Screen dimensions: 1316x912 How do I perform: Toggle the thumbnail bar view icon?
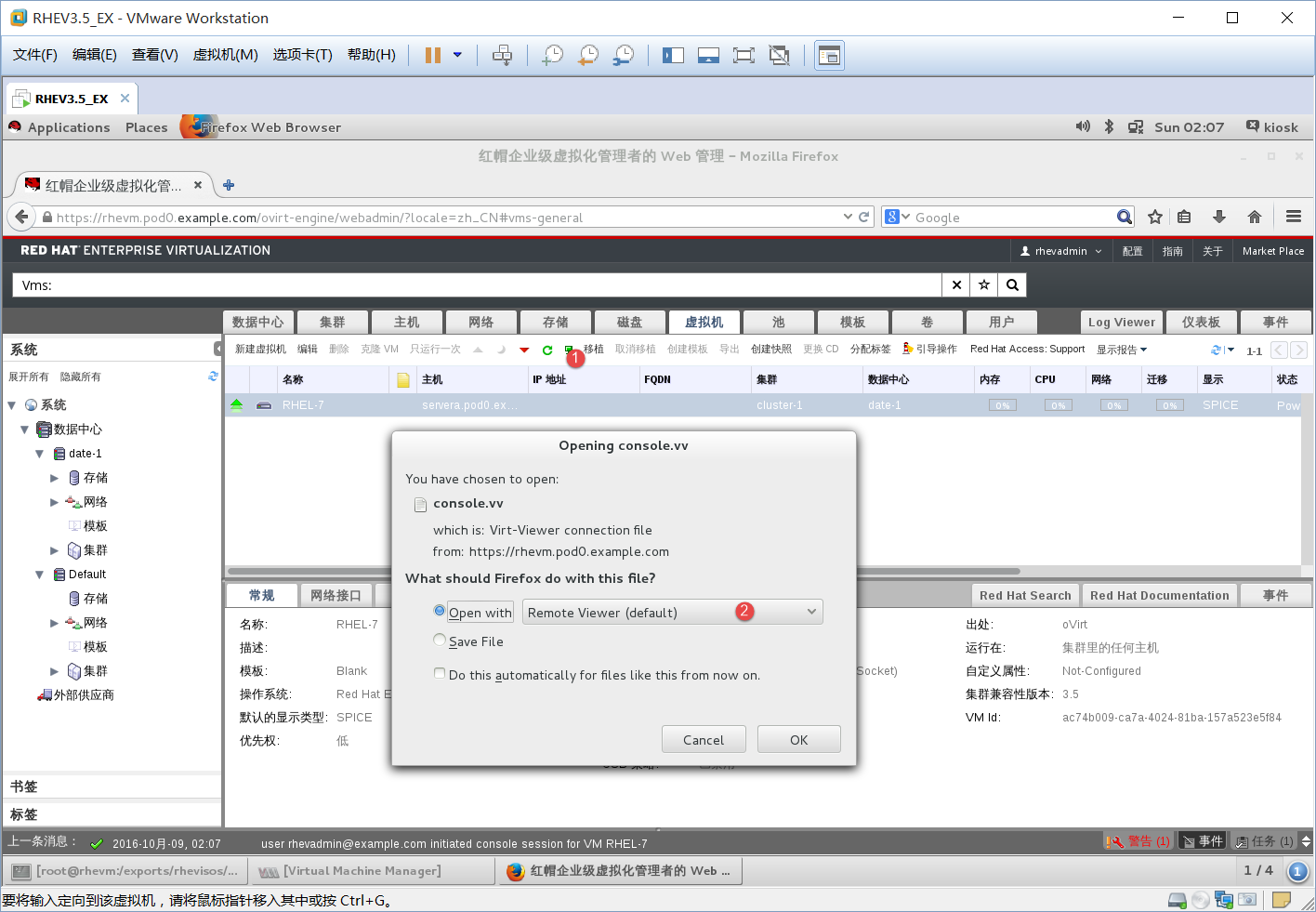[708, 55]
